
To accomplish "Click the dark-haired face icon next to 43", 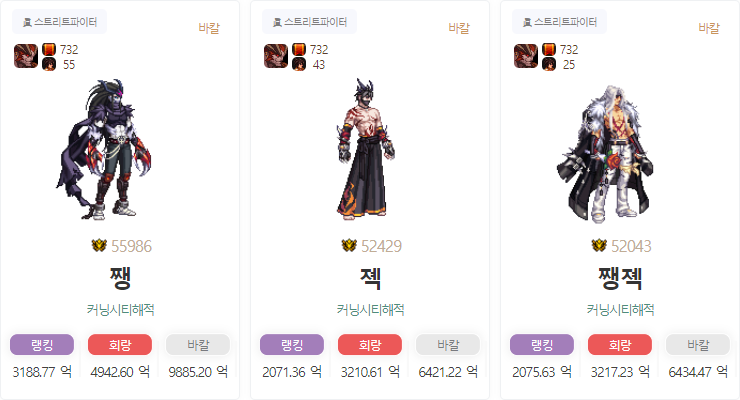I will click(x=299, y=64).
